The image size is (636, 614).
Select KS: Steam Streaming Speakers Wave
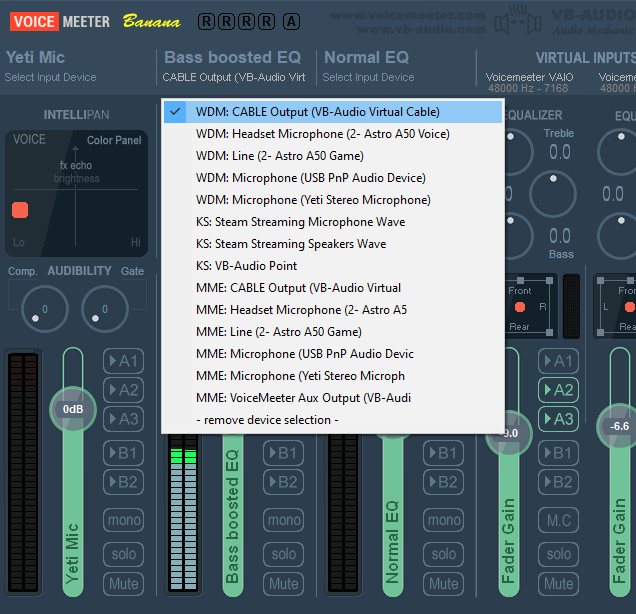coord(333,244)
